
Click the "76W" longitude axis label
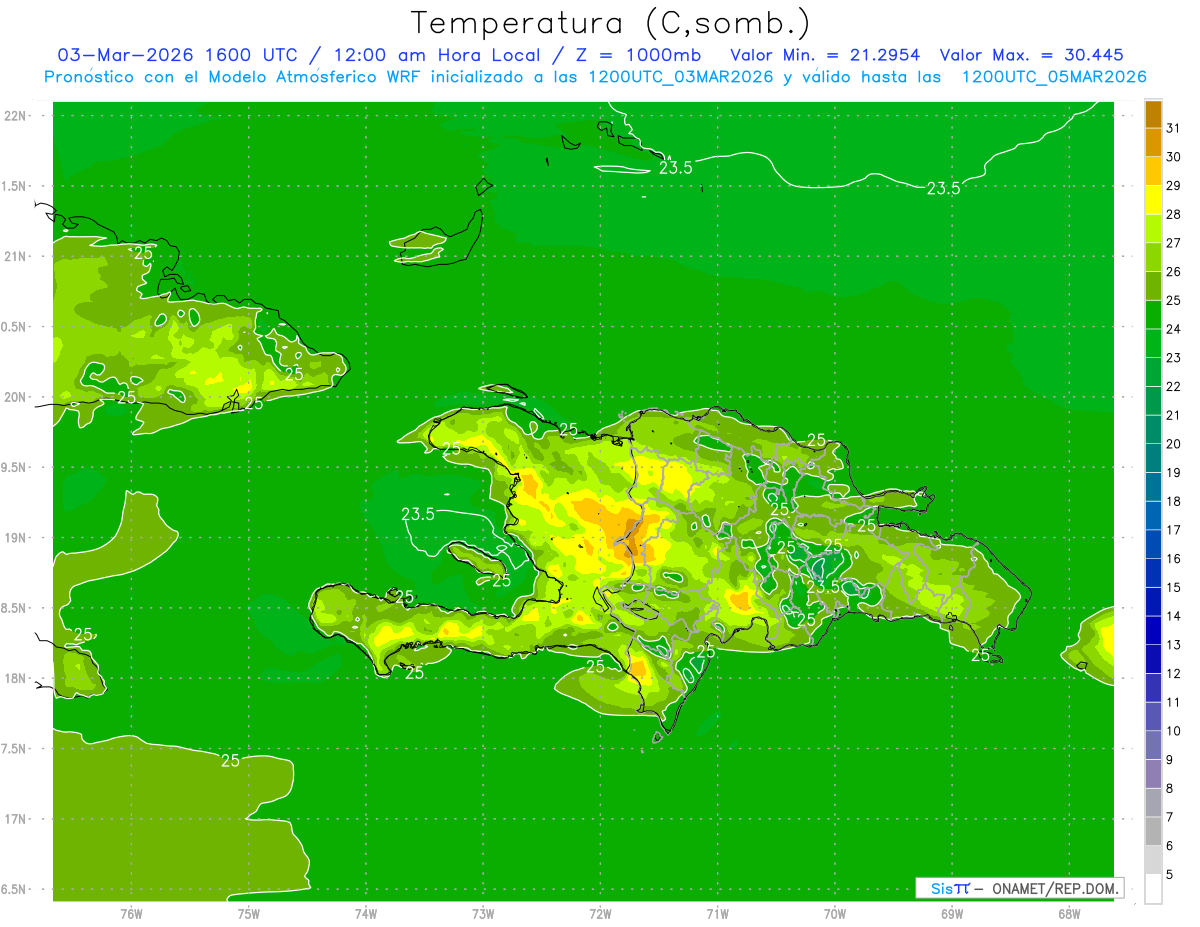click(131, 914)
